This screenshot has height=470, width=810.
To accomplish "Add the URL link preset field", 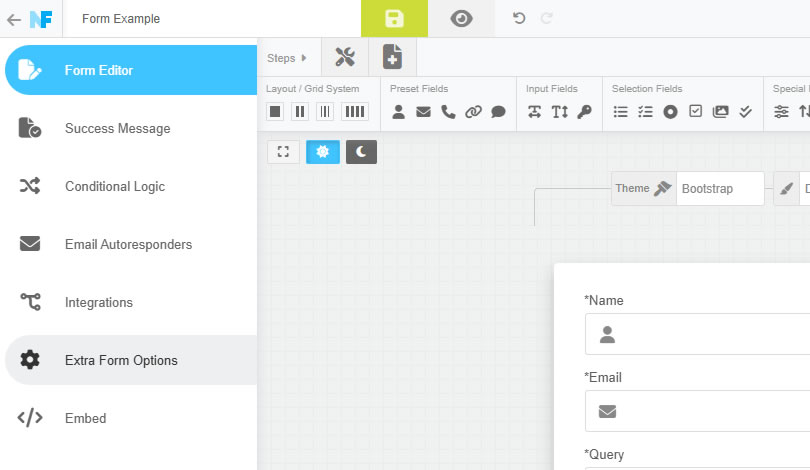I will coord(473,112).
